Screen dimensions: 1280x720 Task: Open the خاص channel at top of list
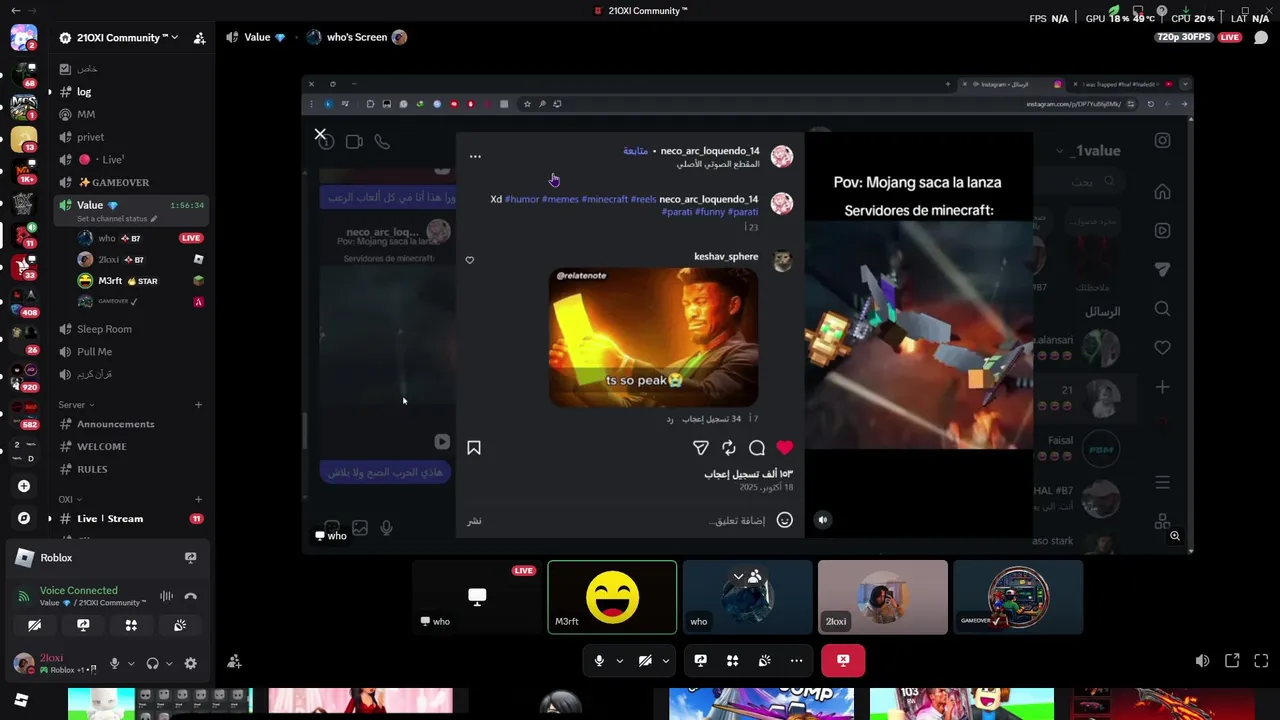[131, 69]
